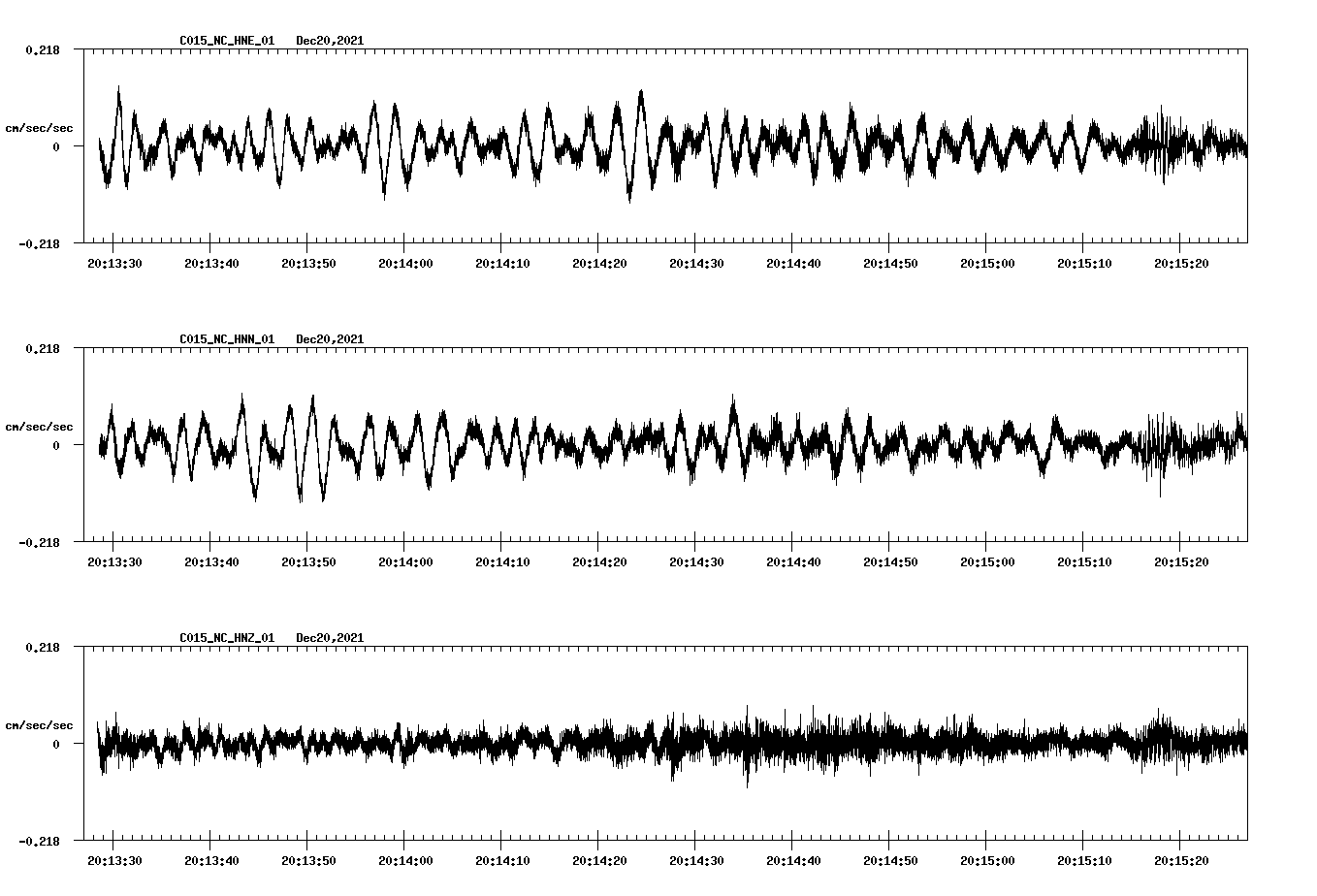
Task: Select the upper 0.218 limit on HNE axis
Action: (x=43, y=49)
